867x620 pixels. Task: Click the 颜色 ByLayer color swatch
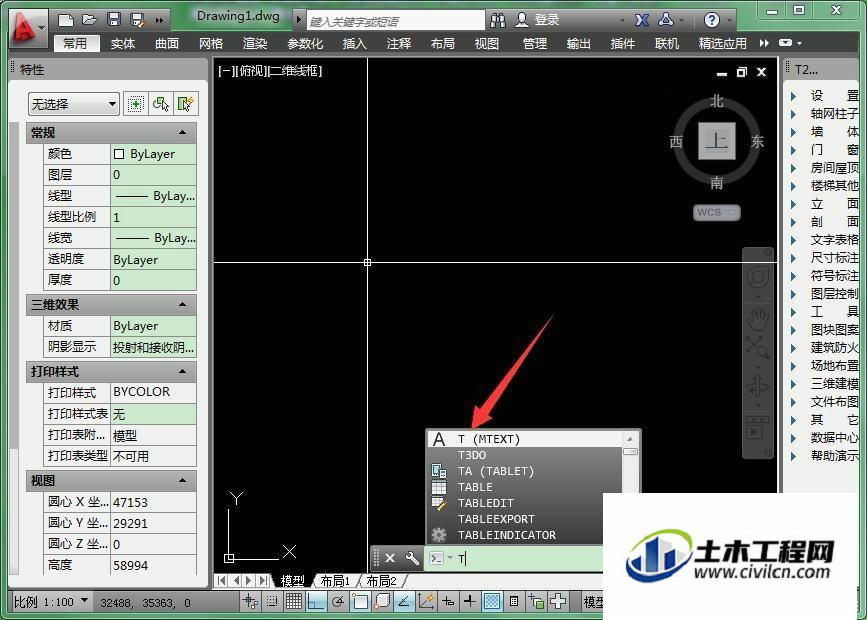coord(118,154)
